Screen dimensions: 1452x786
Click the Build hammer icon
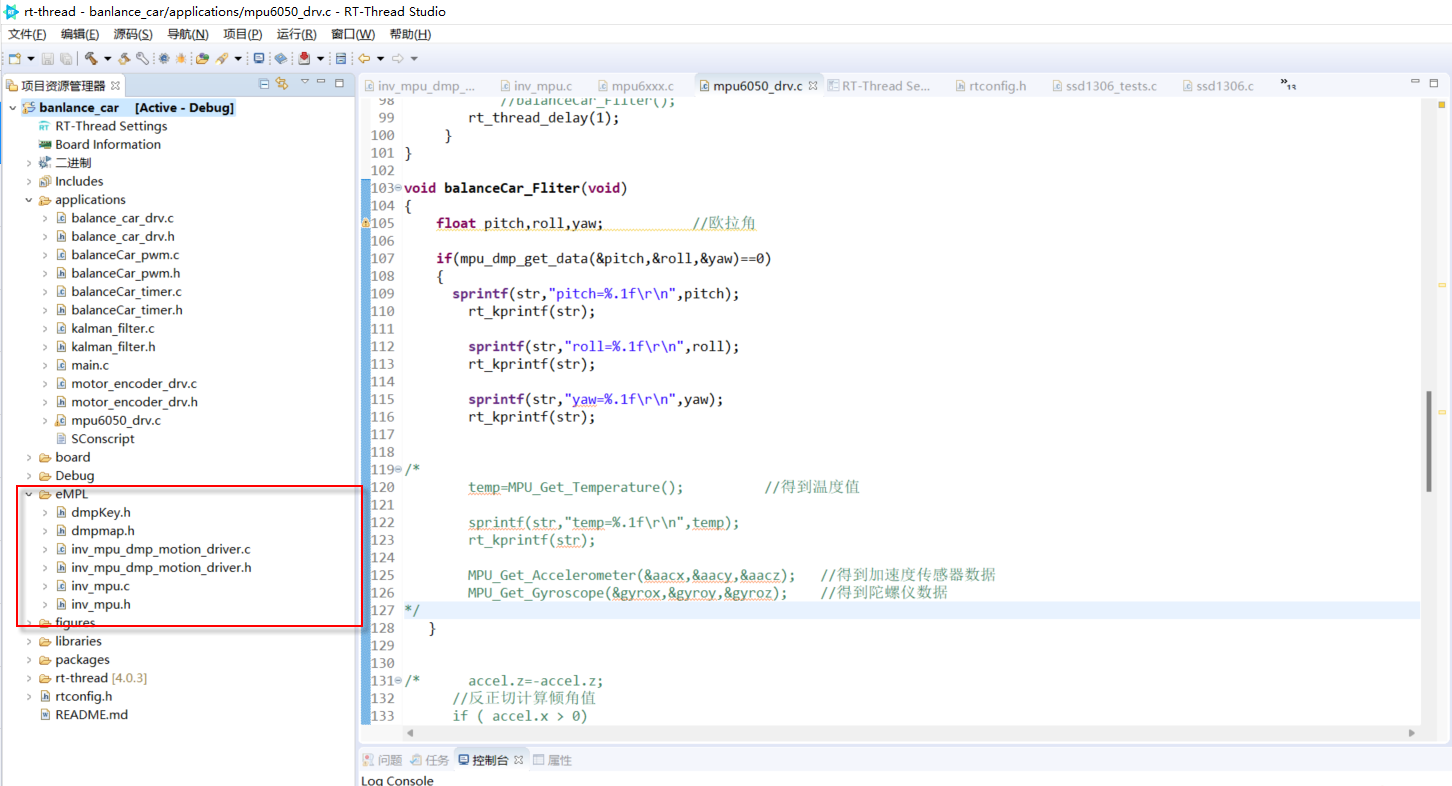91,59
